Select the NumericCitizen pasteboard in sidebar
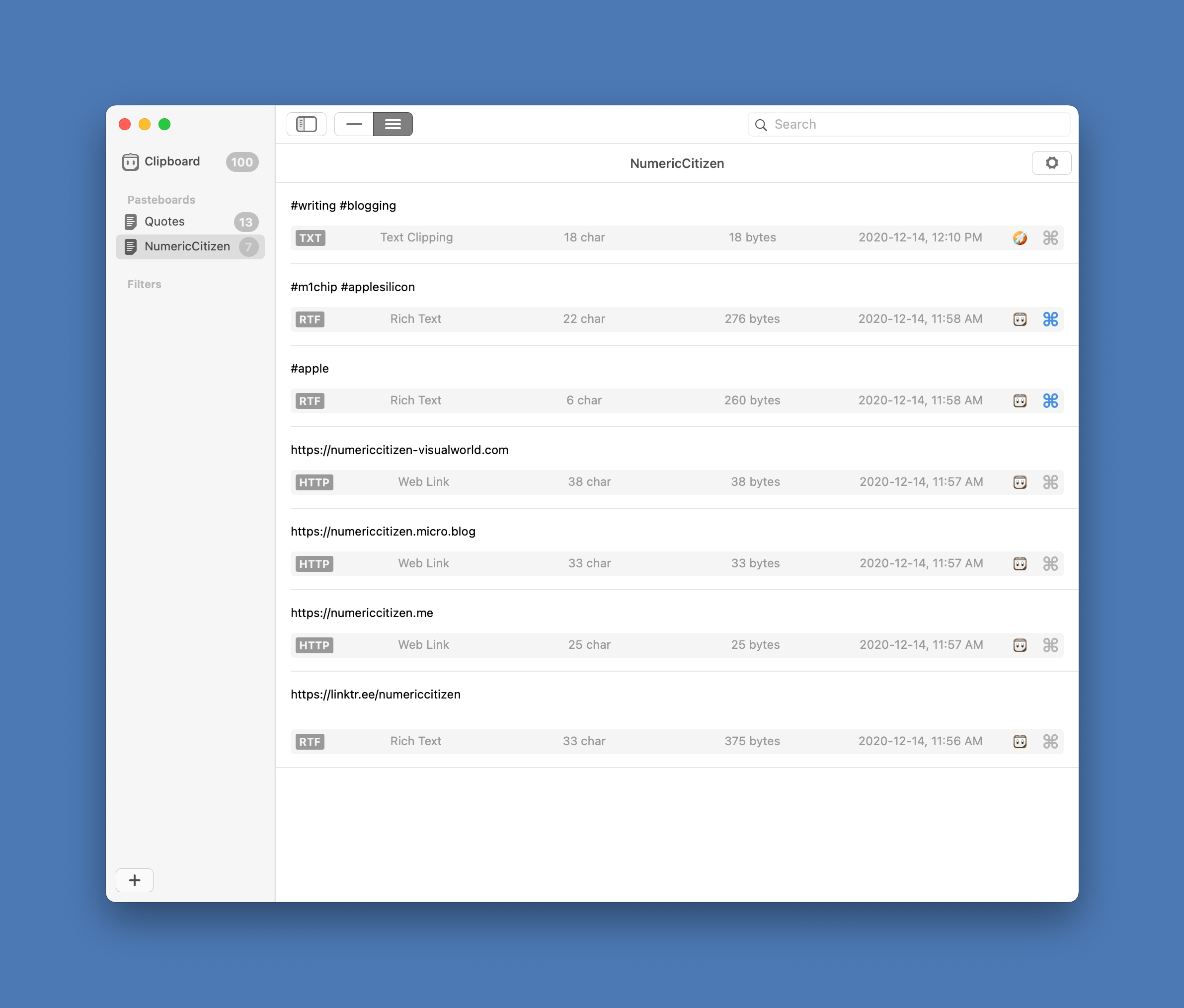The image size is (1184, 1008). click(x=187, y=246)
